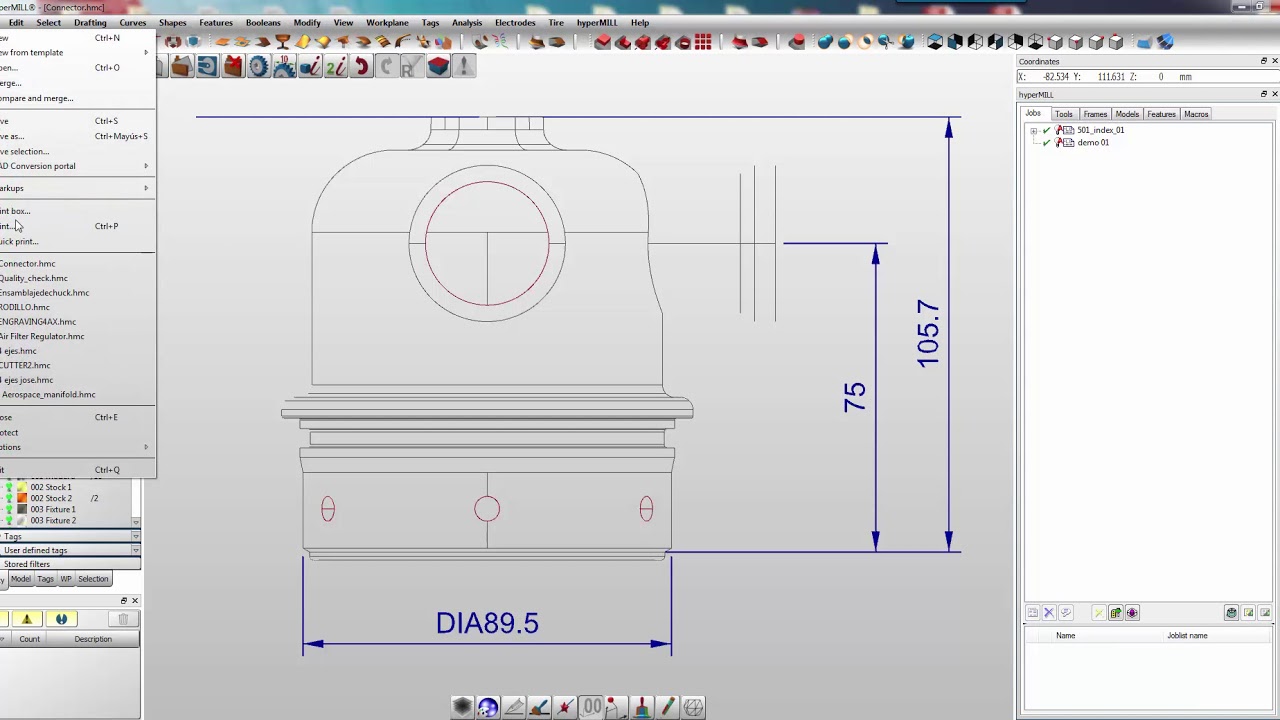The image size is (1280, 720).
Task: Toggle visibility bulb of 003 Fixture 2
Action: (x=10, y=520)
